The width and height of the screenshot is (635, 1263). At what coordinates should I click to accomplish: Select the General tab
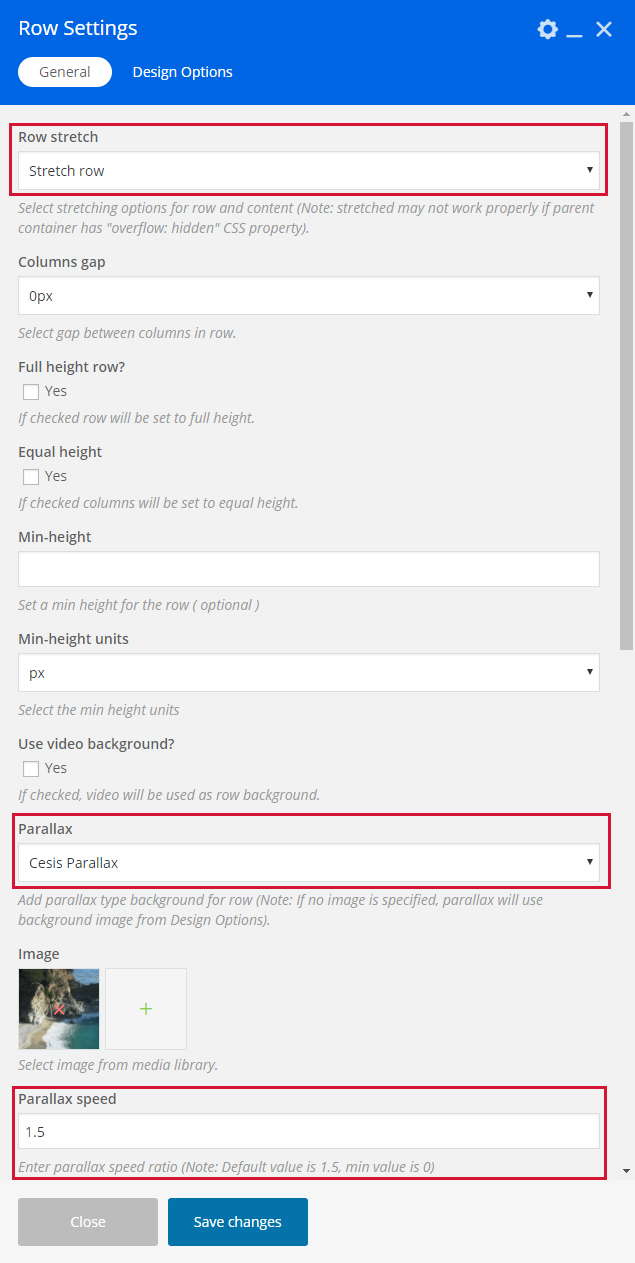point(65,72)
